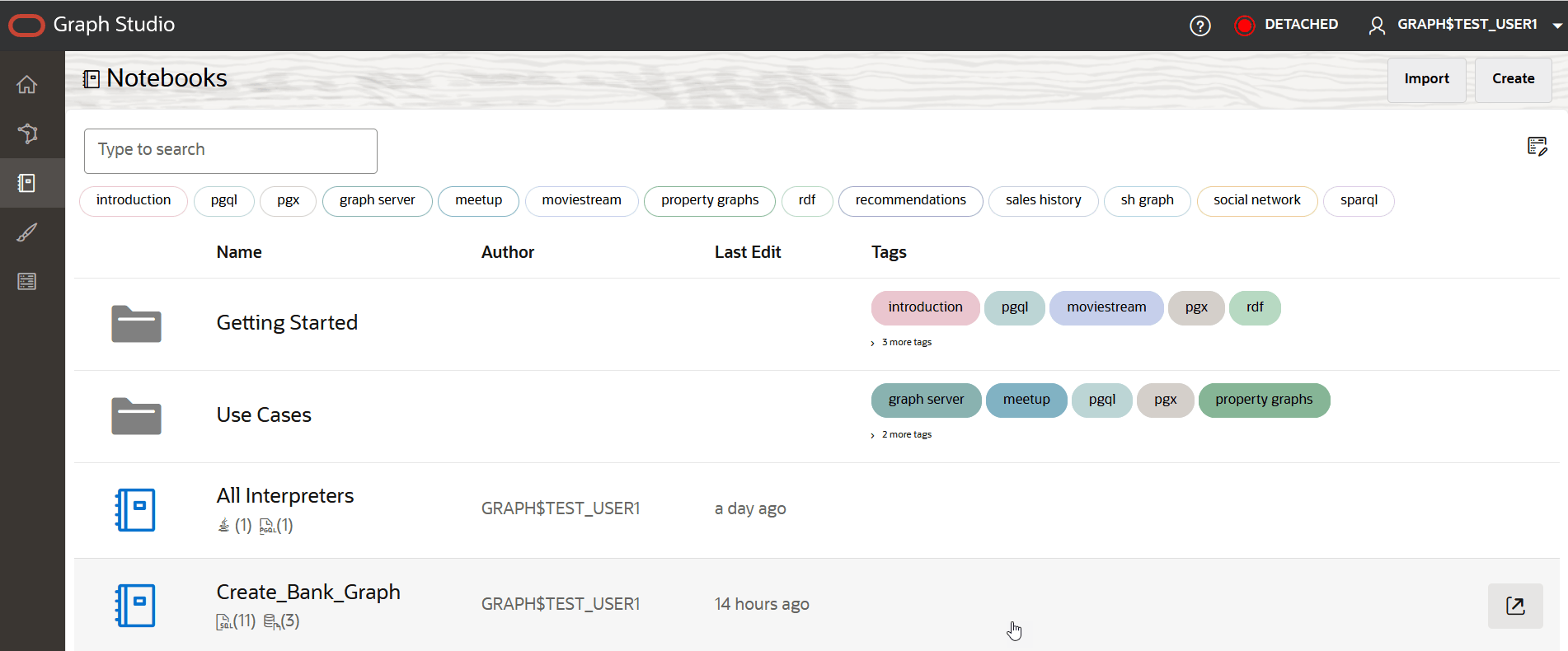Open the Jobs list icon in sidebar
Image resolution: width=1568 pixels, height=651 pixels.
pyautogui.click(x=27, y=282)
